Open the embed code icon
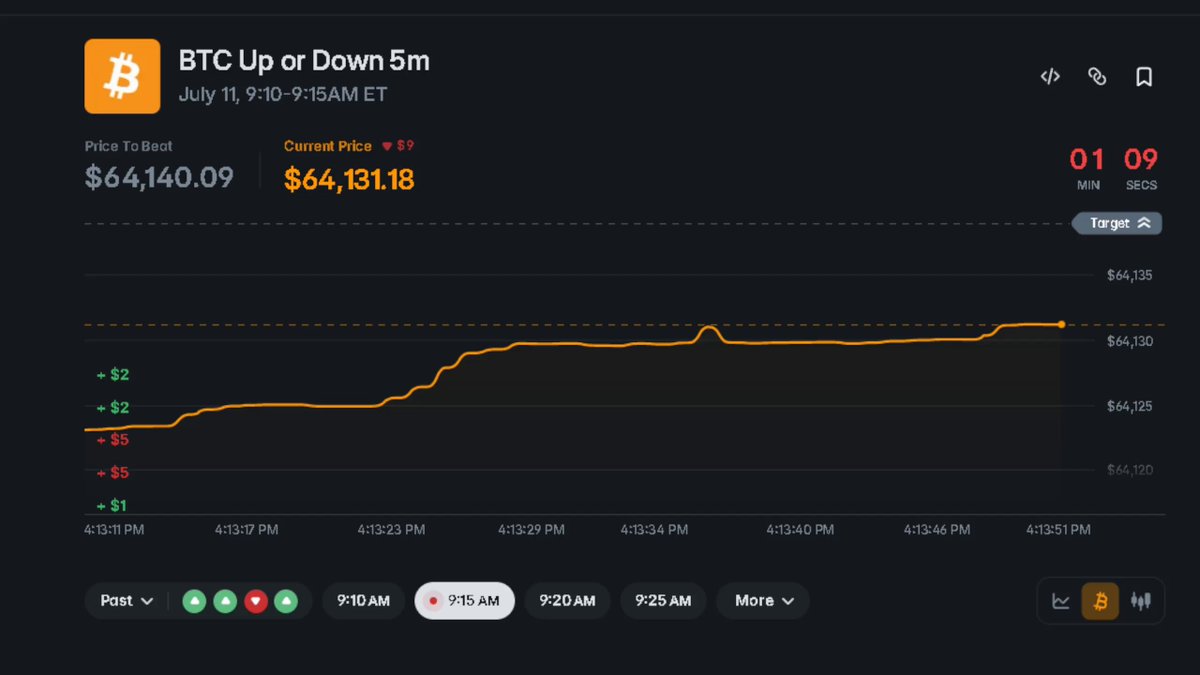The image size is (1200, 675). coord(1050,76)
